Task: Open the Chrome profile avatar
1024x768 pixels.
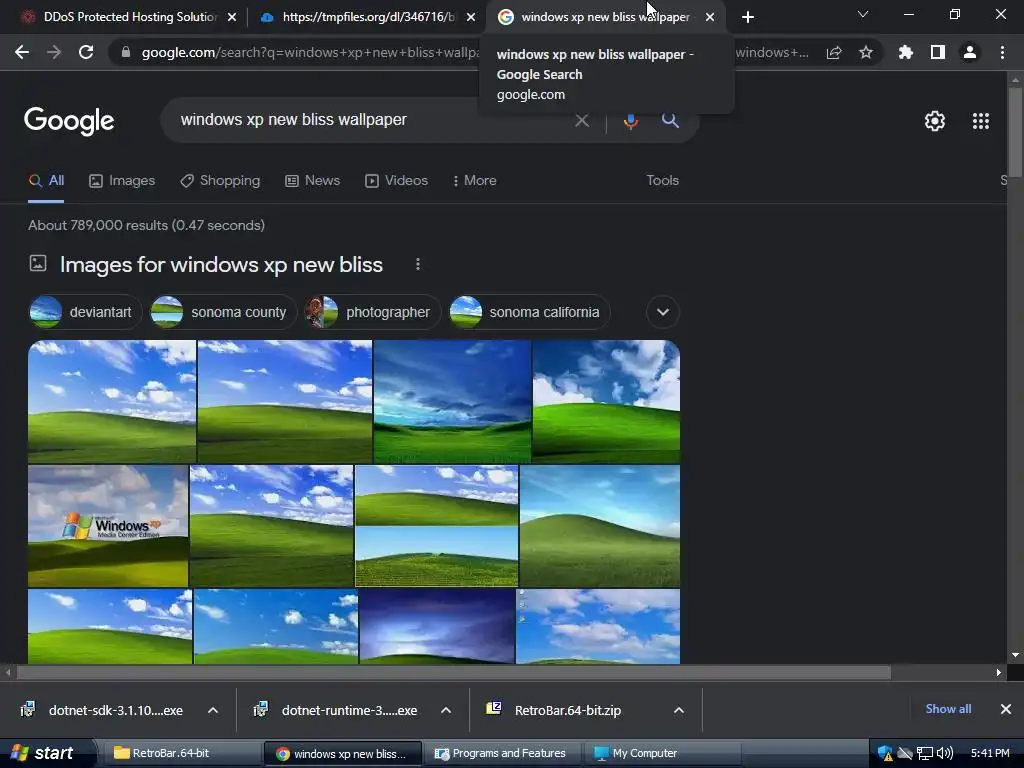Action: tap(970, 52)
